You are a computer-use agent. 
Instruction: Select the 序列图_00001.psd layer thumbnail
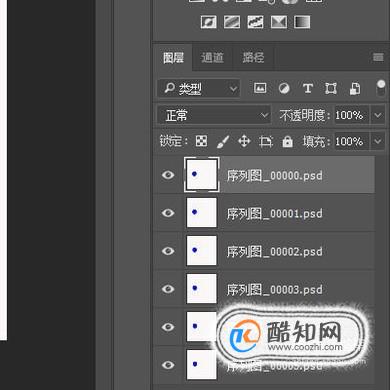[201, 213]
